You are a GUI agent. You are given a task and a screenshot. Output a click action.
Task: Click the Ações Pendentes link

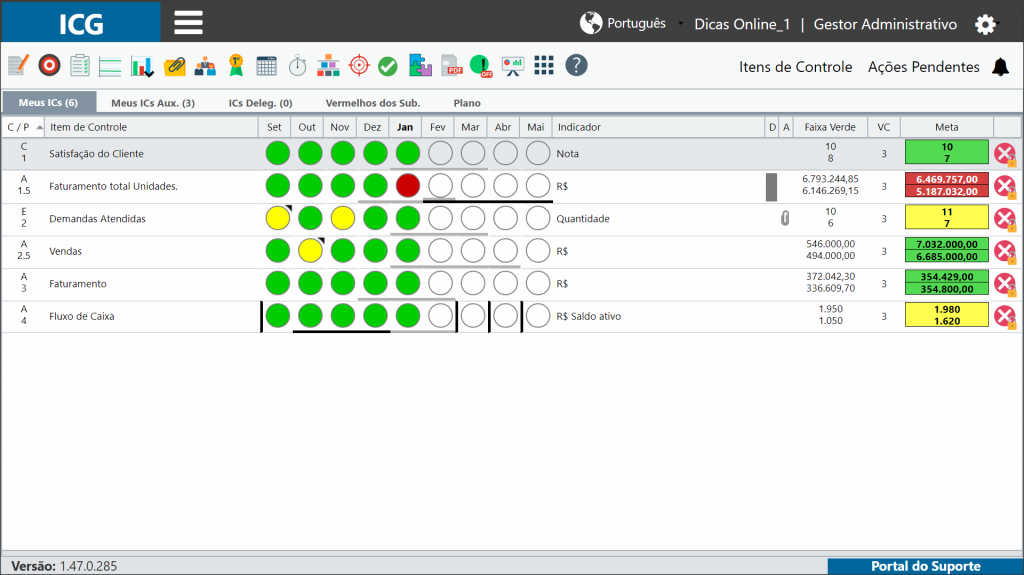point(923,67)
